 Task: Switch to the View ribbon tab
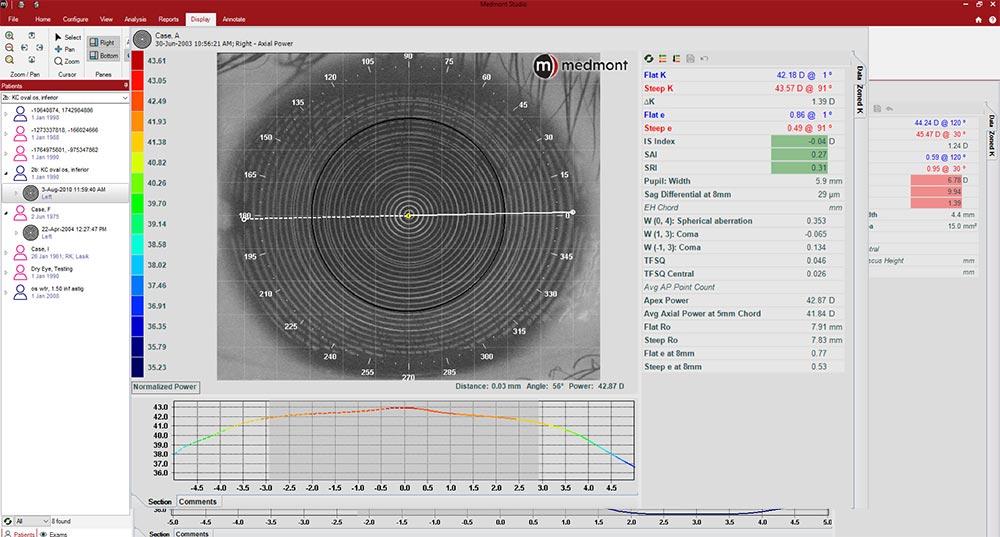pos(107,19)
